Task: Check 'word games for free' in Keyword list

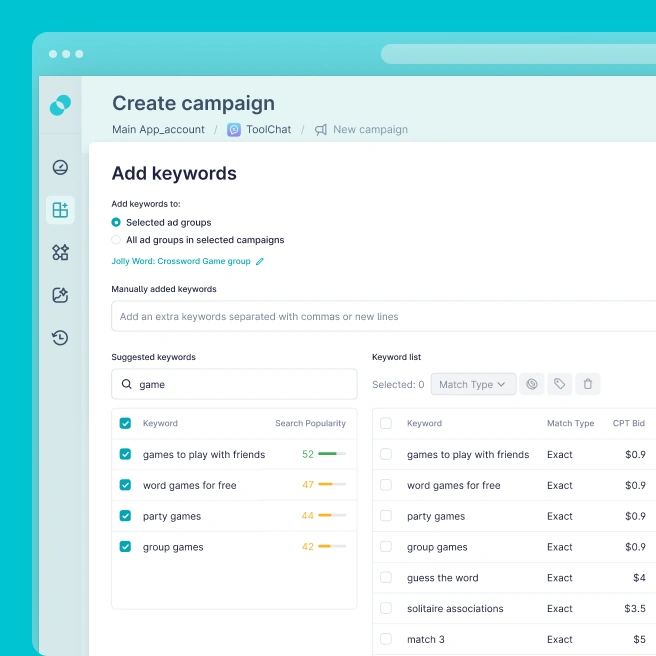Action: point(386,485)
